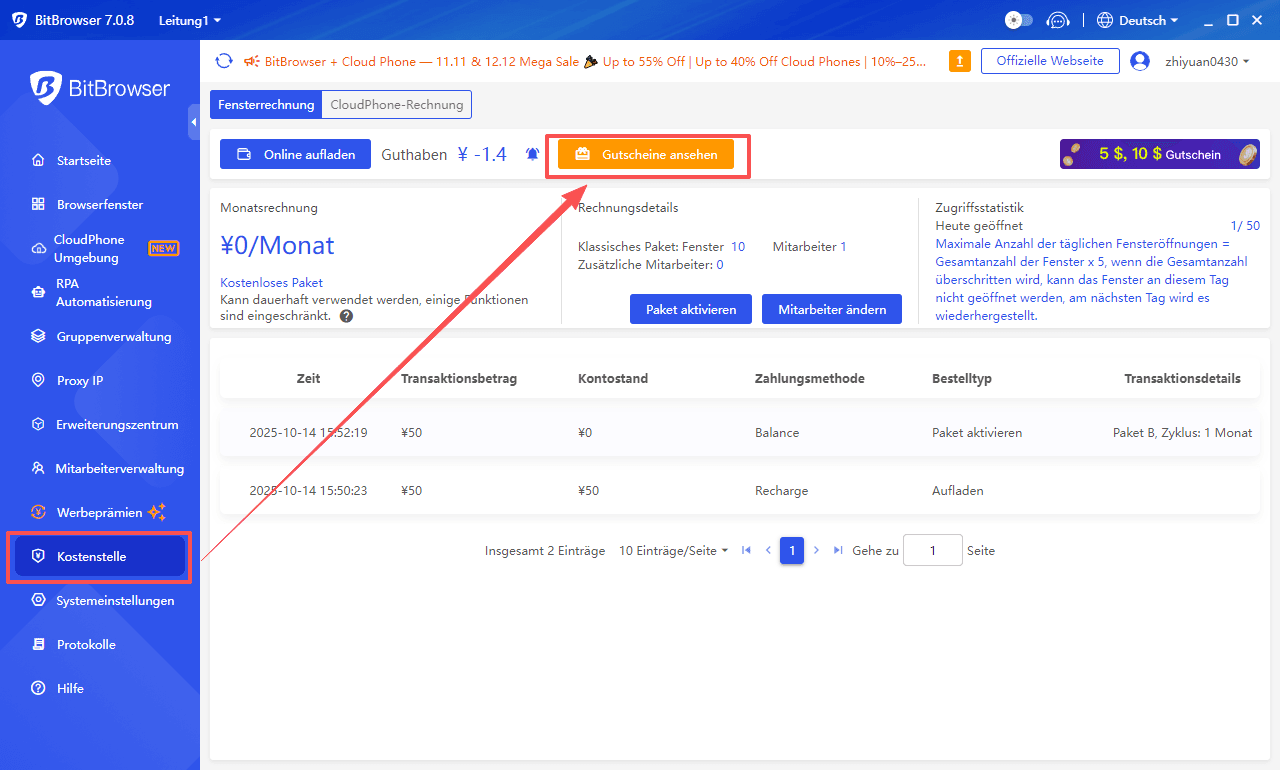Click the Zahlungsmethode column header
Screen dimensions: 1280x770
coord(810,378)
